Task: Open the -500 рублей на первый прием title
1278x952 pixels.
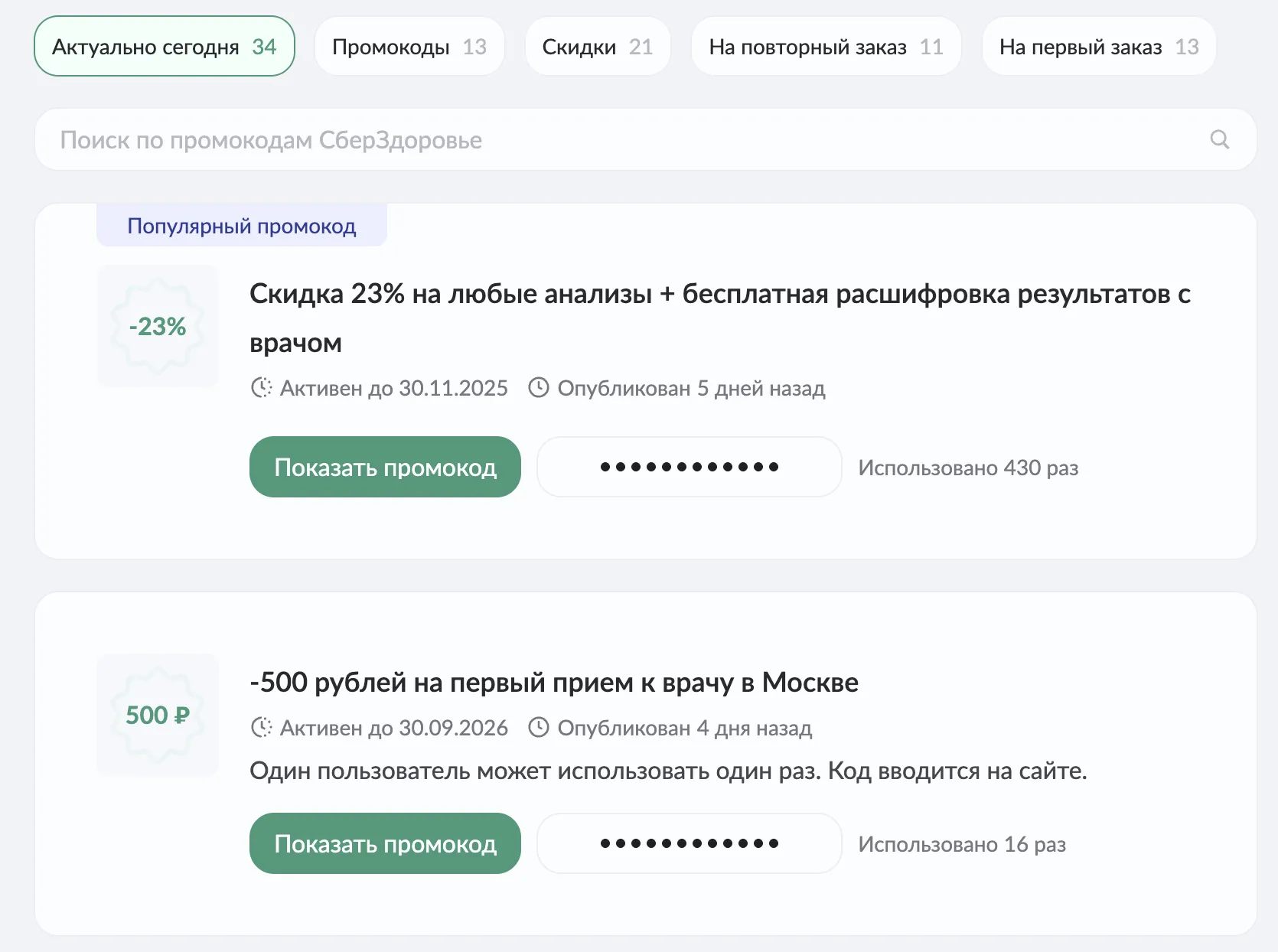Action: [x=554, y=683]
